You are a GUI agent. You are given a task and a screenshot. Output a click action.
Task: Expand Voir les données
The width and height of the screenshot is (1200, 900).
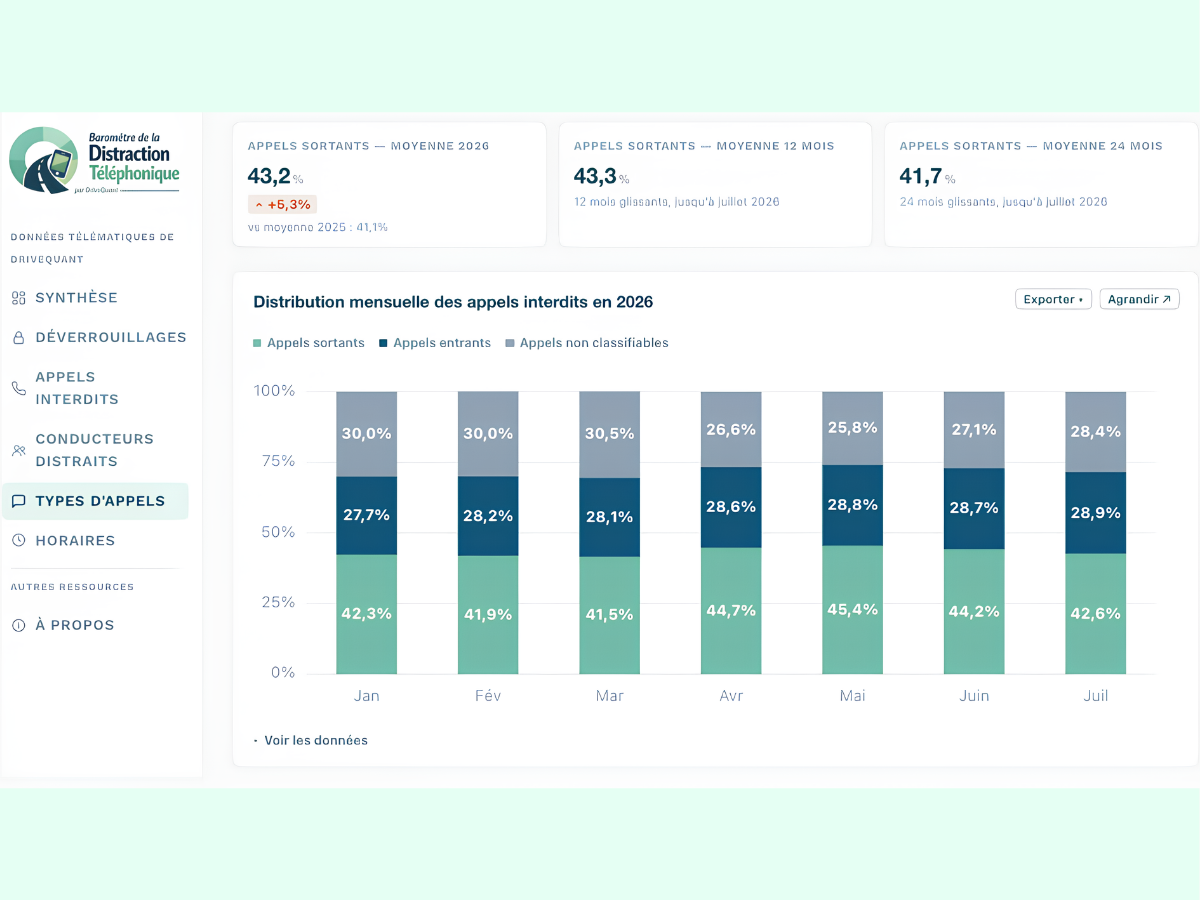click(x=311, y=741)
